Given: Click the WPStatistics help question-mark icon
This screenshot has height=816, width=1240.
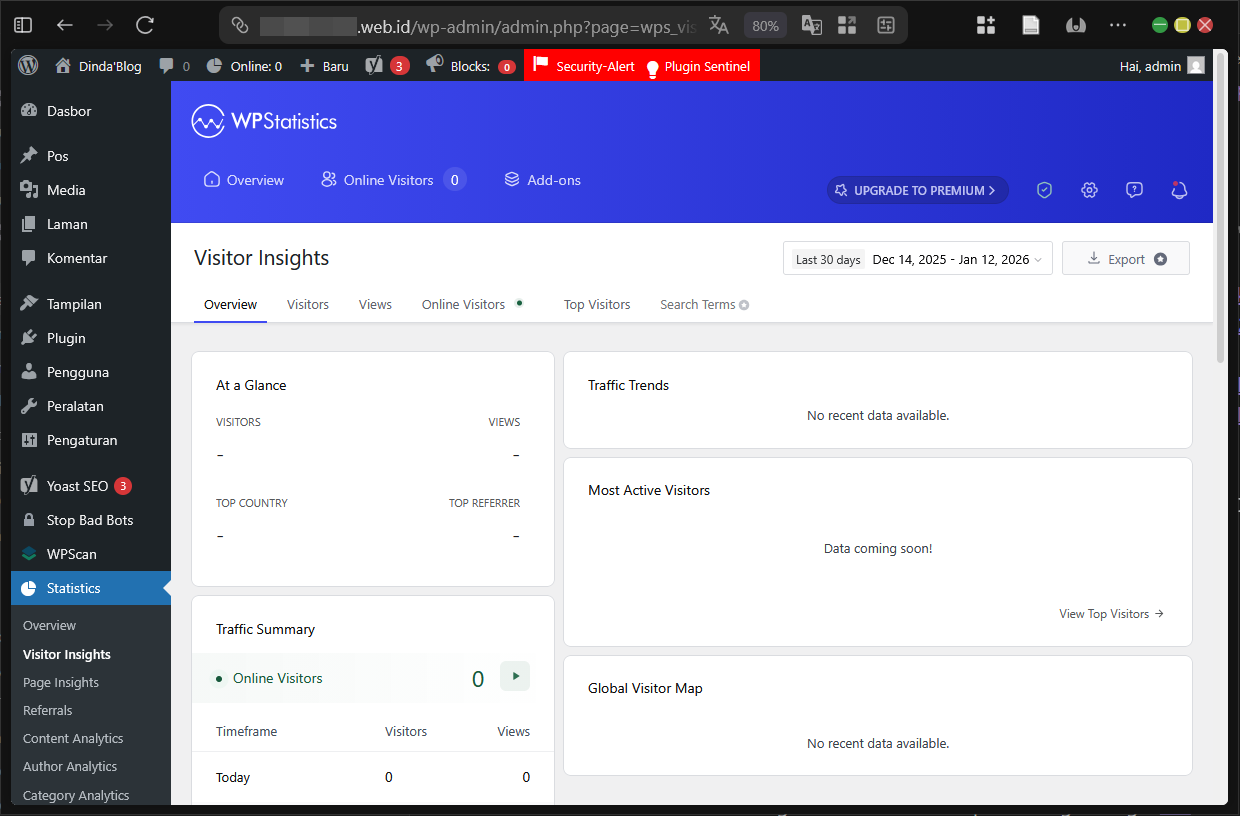Looking at the screenshot, I should (1134, 189).
